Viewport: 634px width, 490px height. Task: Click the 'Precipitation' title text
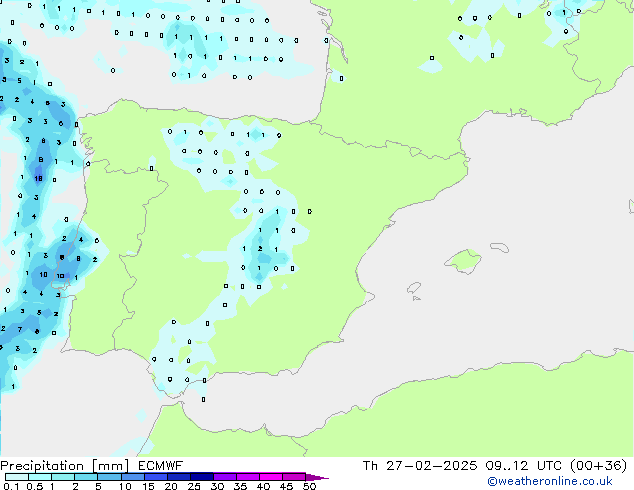(x=42, y=466)
